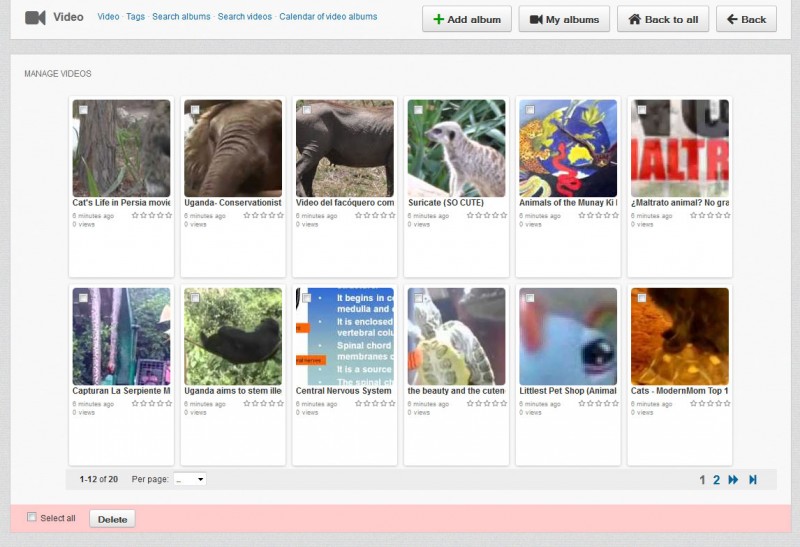Go to page 2 of videos
This screenshot has height=547, width=800.
716,480
